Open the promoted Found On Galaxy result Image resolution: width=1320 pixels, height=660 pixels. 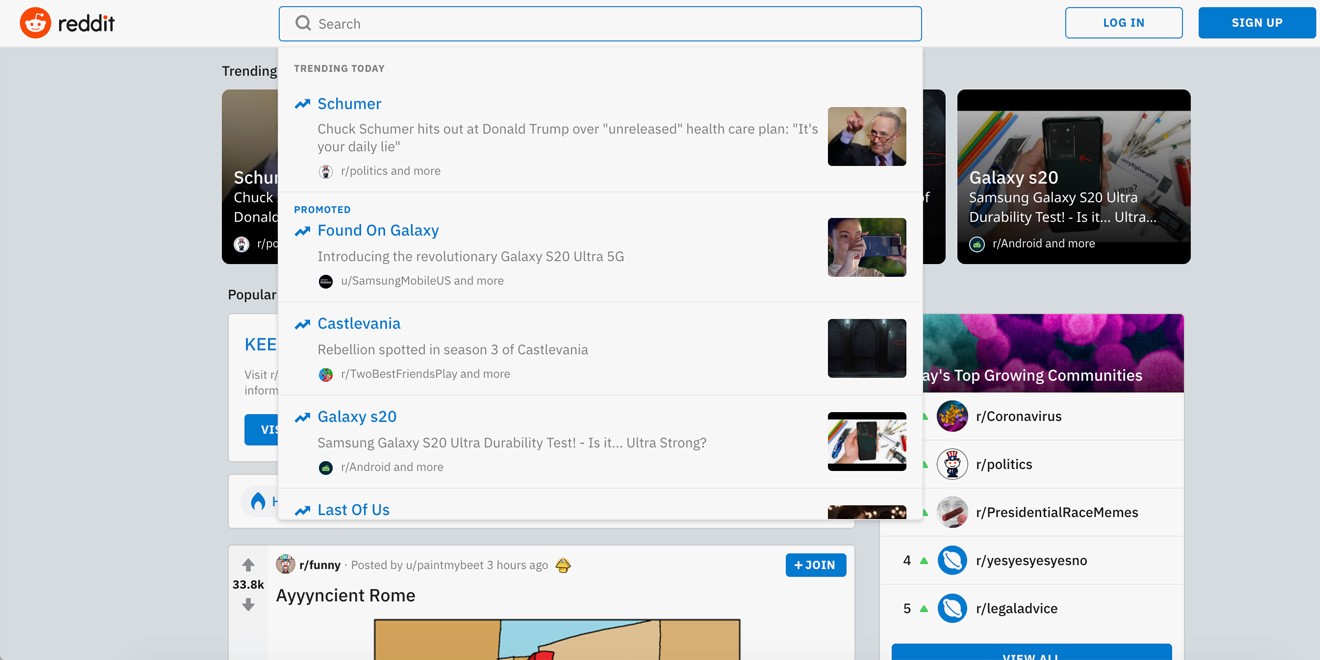tap(377, 231)
